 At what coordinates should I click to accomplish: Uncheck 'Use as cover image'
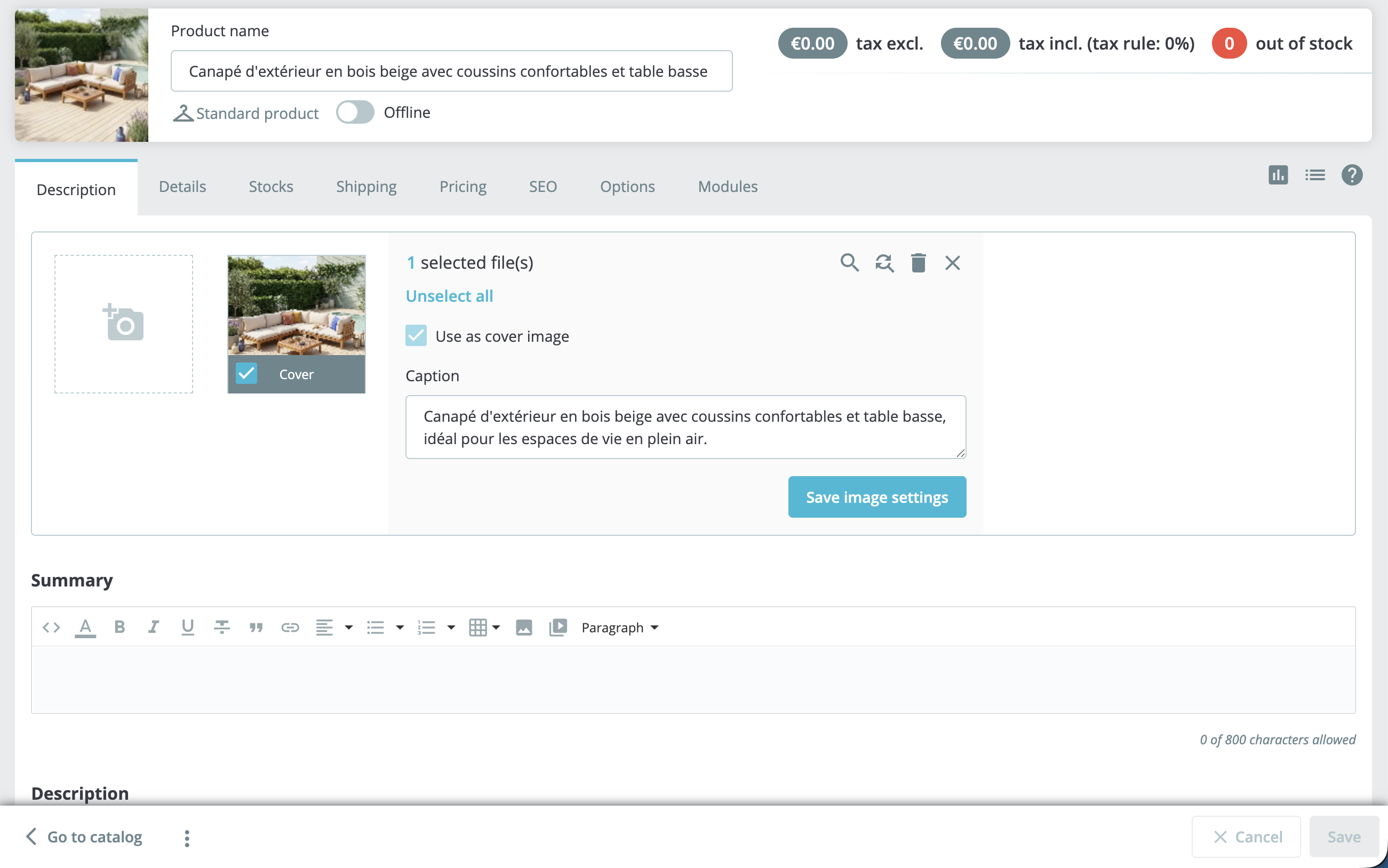pyautogui.click(x=416, y=335)
